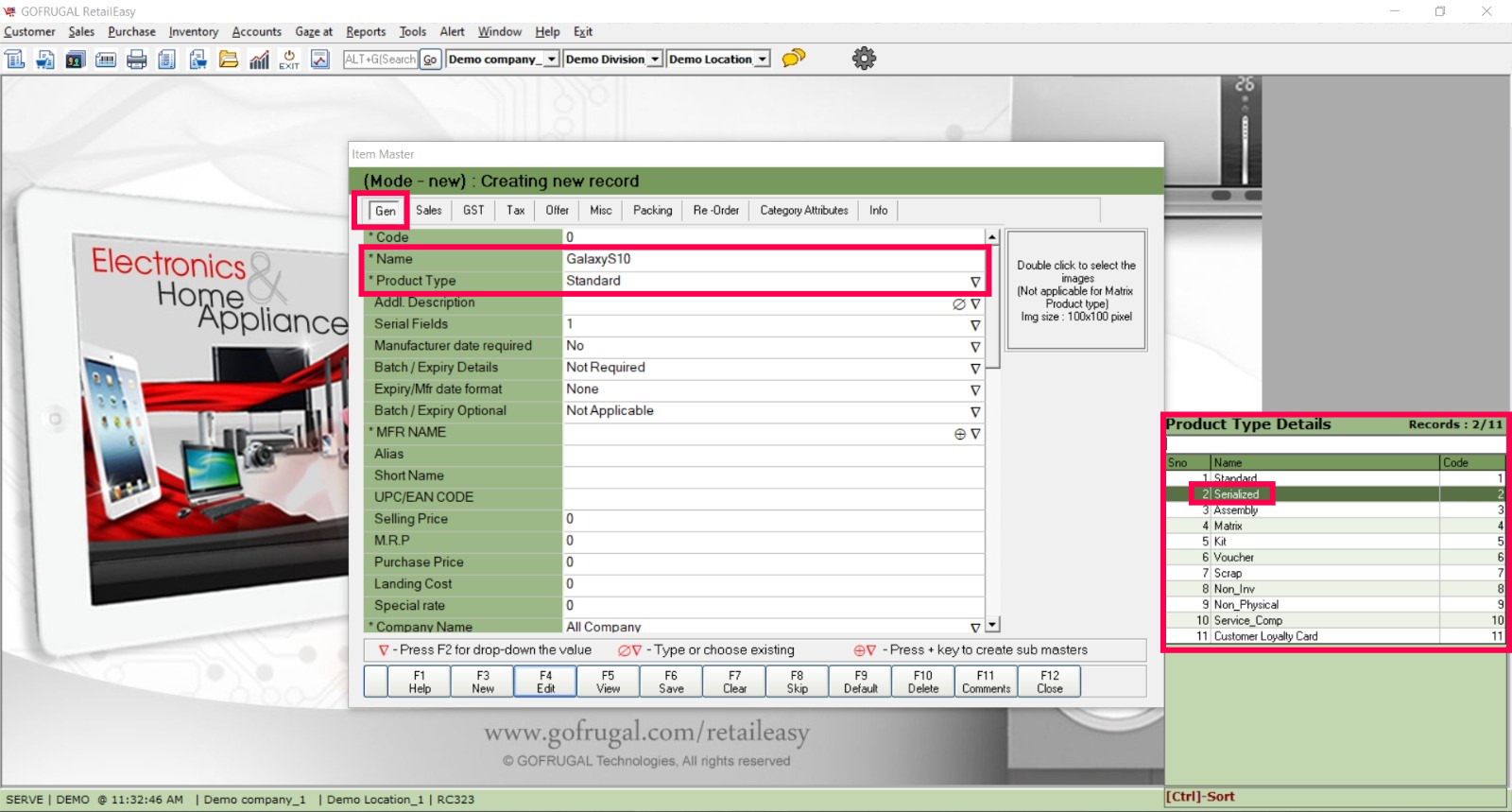
Task: Click the F4 Edit button
Action: pos(546,682)
